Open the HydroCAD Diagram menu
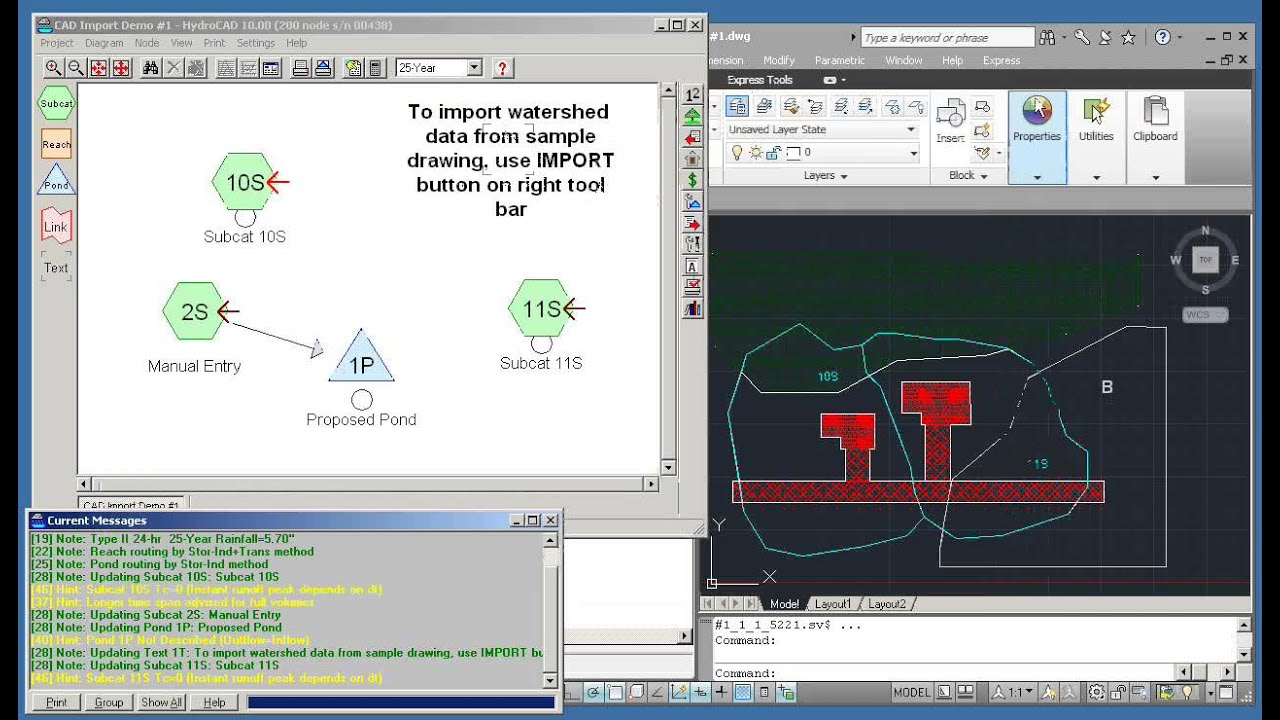Image resolution: width=1280 pixels, height=720 pixels. (x=104, y=43)
